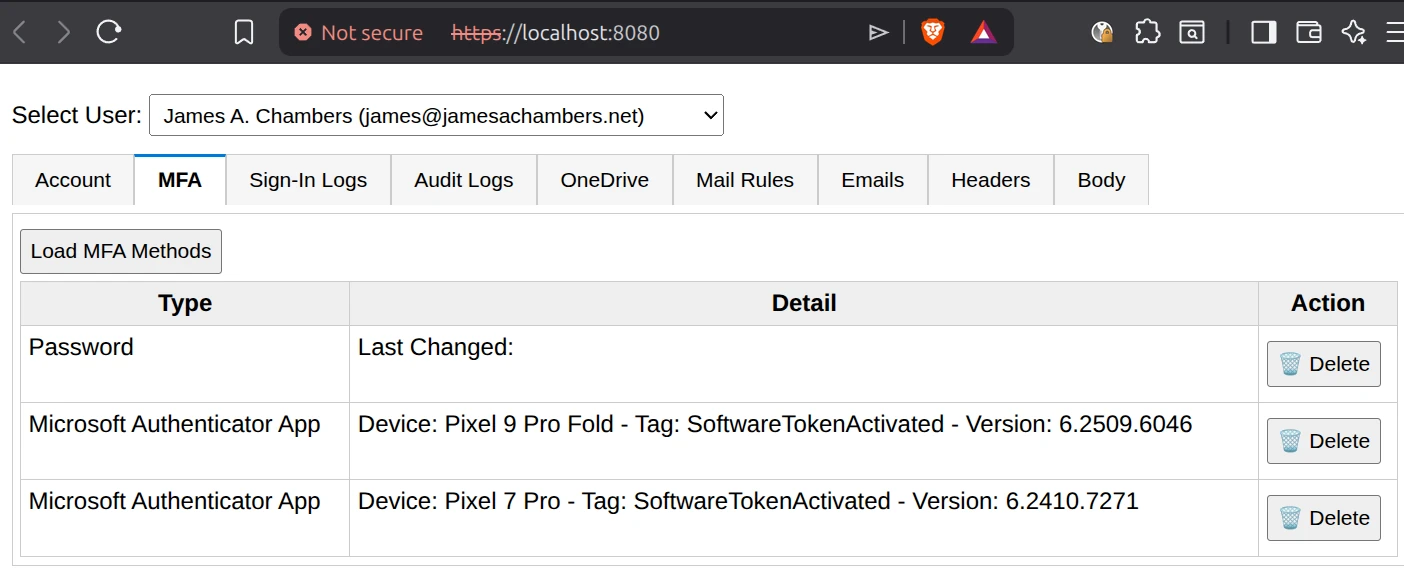Go back in browser history
1404x573 pixels.
20,33
